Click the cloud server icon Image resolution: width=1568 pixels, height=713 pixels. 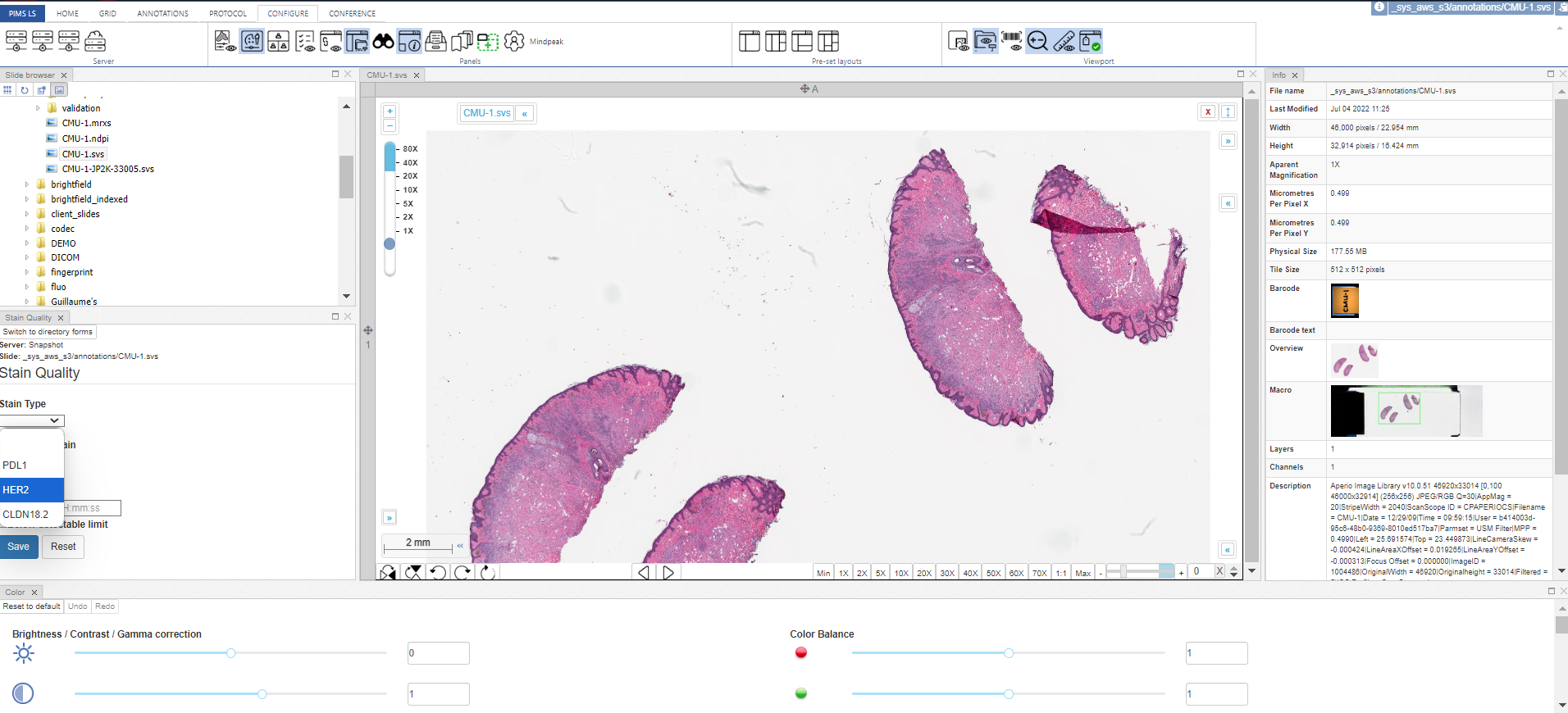pyautogui.click(x=95, y=41)
